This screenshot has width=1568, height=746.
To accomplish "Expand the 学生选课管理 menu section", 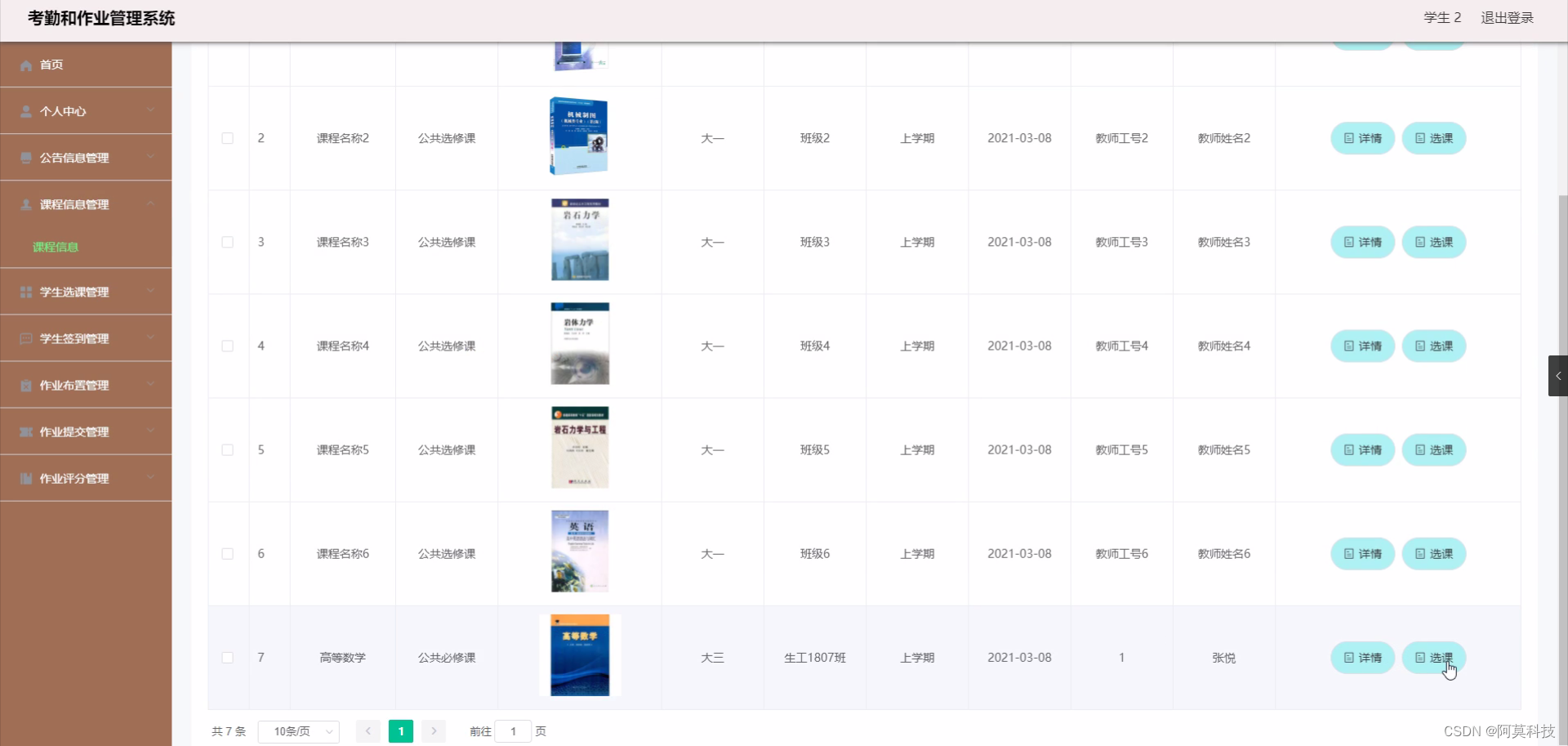I will click(74, 292).
